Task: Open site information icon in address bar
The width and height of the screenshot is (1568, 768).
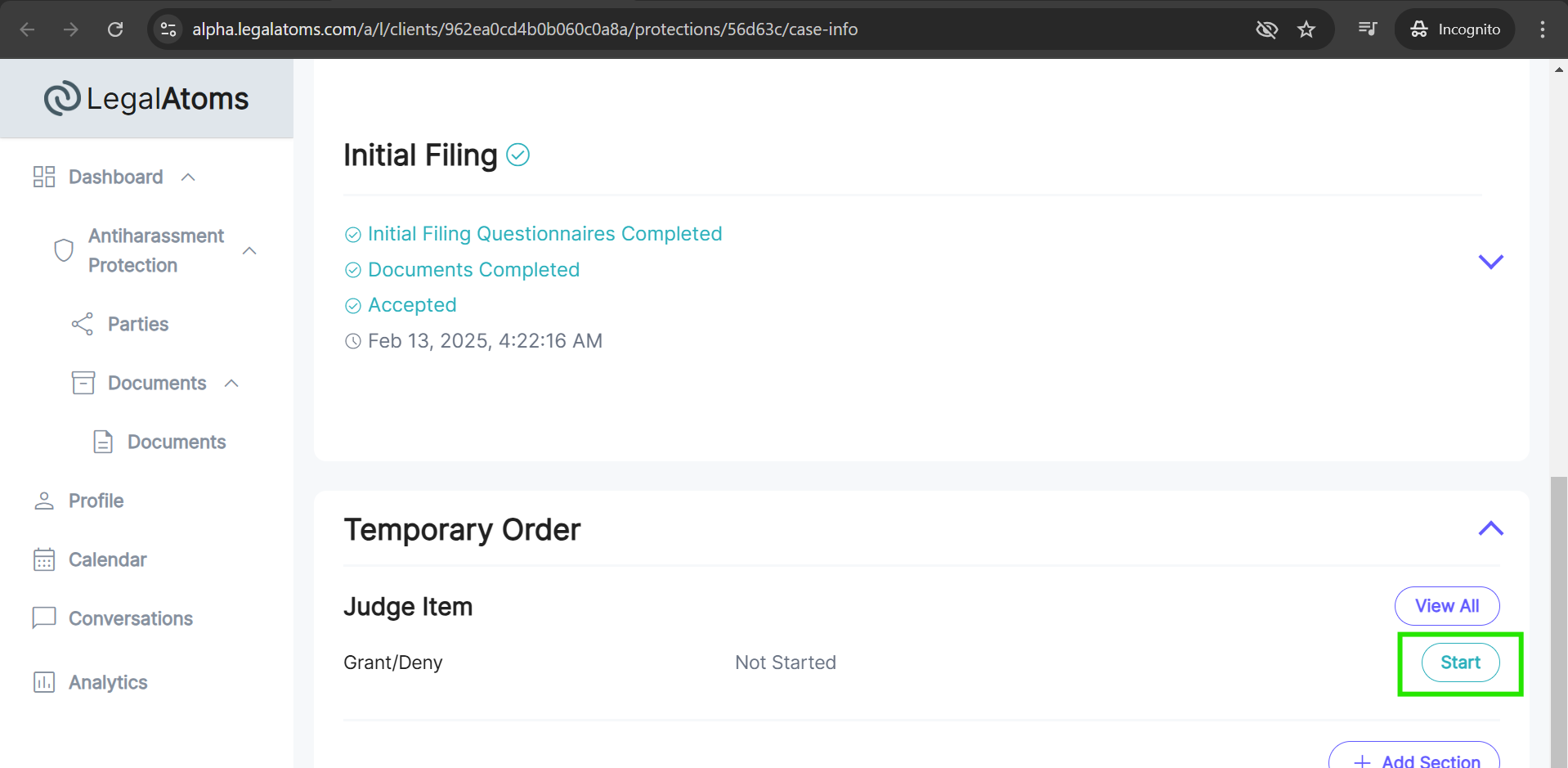Action: (x=168, y=29)
